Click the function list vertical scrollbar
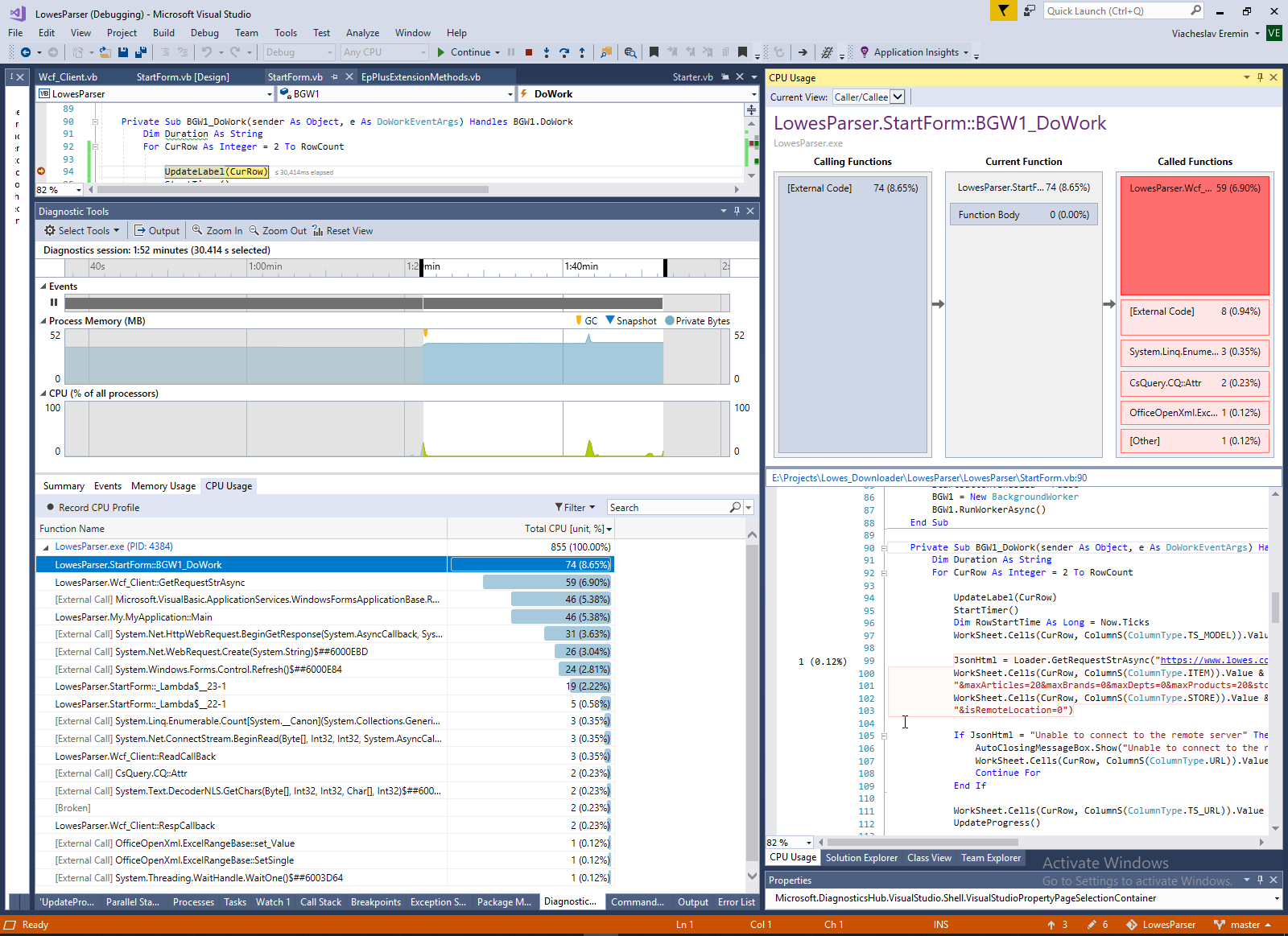The width and height of the screenshot is (1288, 936). 752,705
